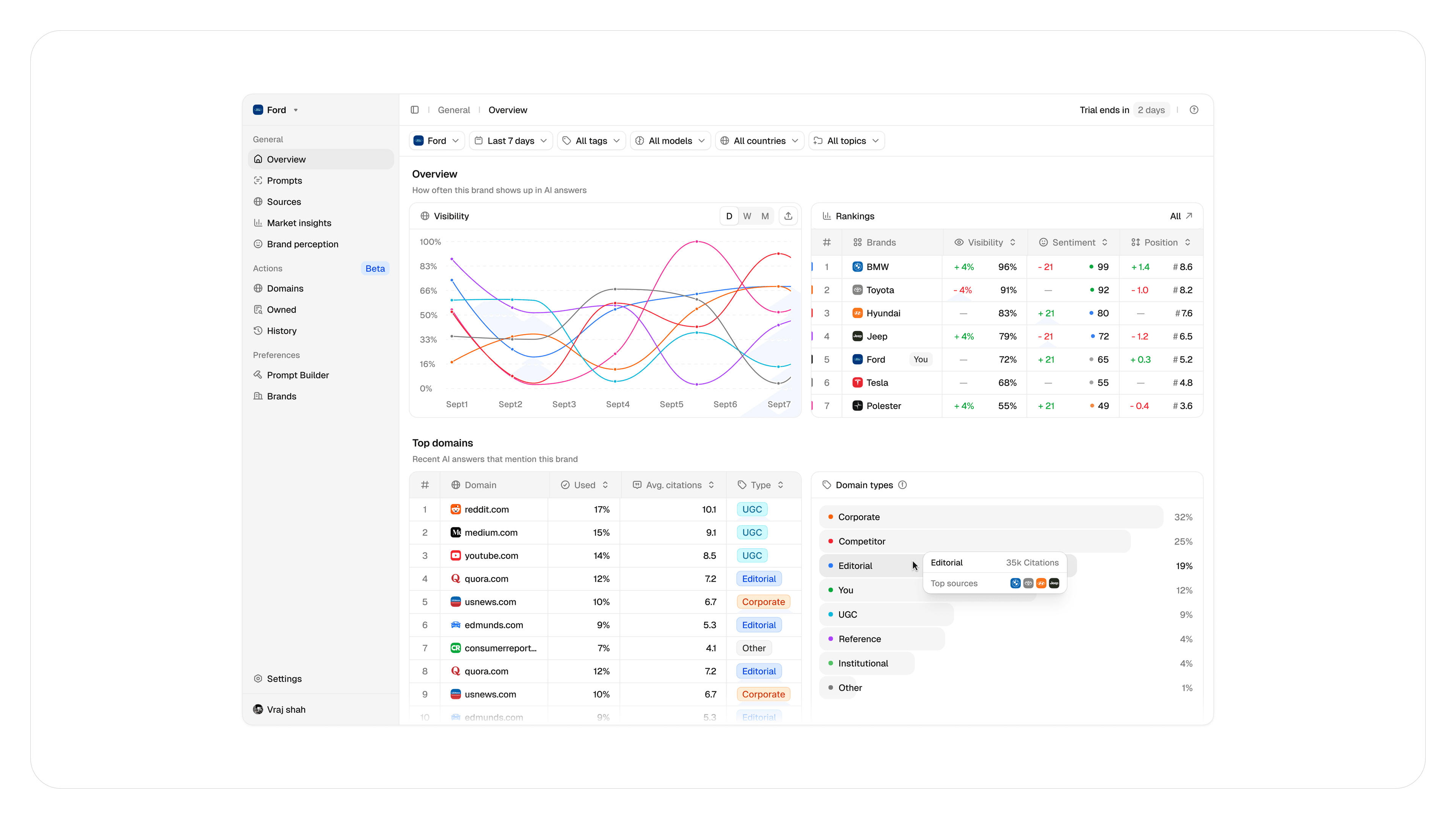Open Settings in sidebar

pos(284,678)
